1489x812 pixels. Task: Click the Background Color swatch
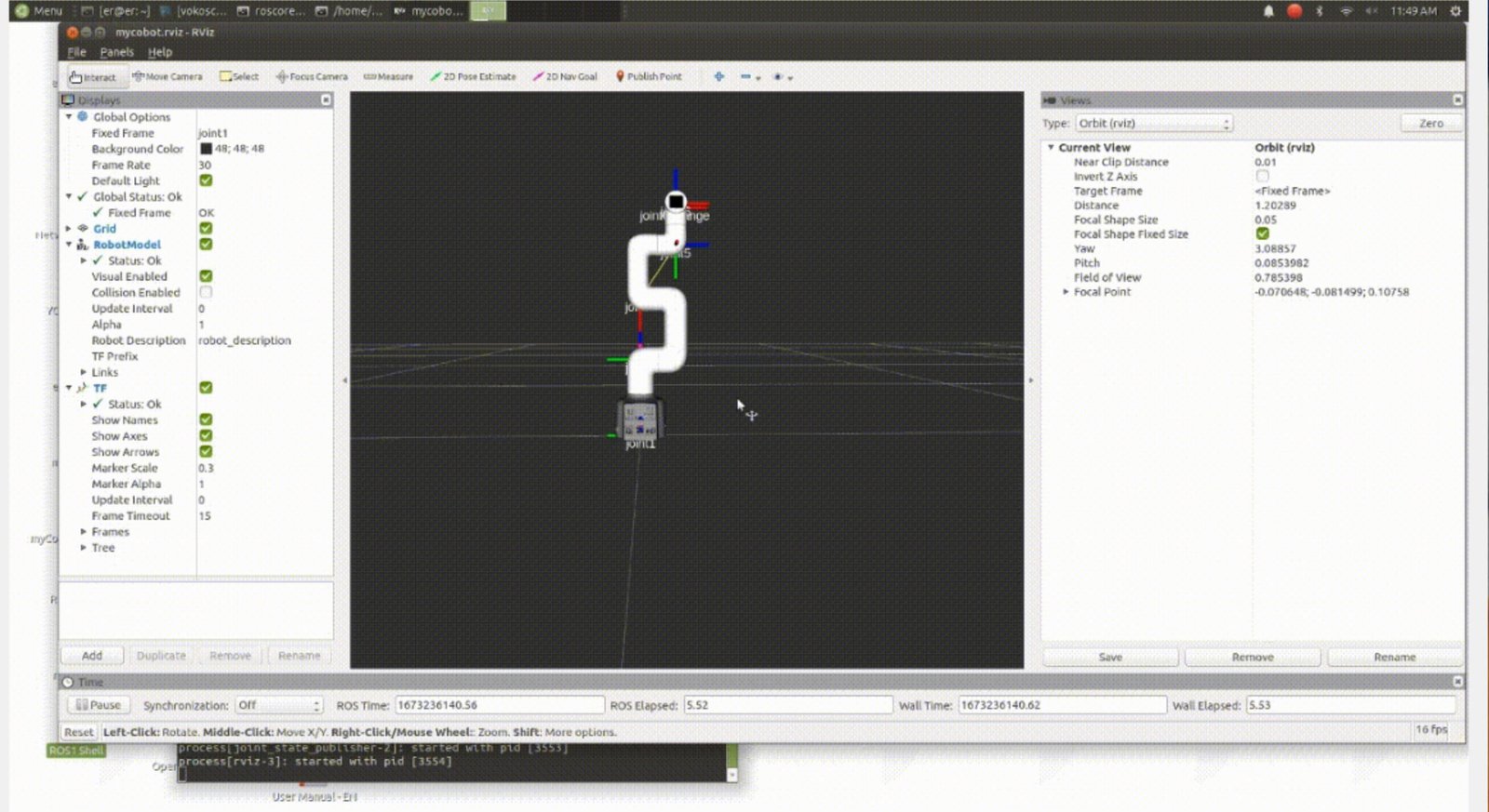click(206, 149)
